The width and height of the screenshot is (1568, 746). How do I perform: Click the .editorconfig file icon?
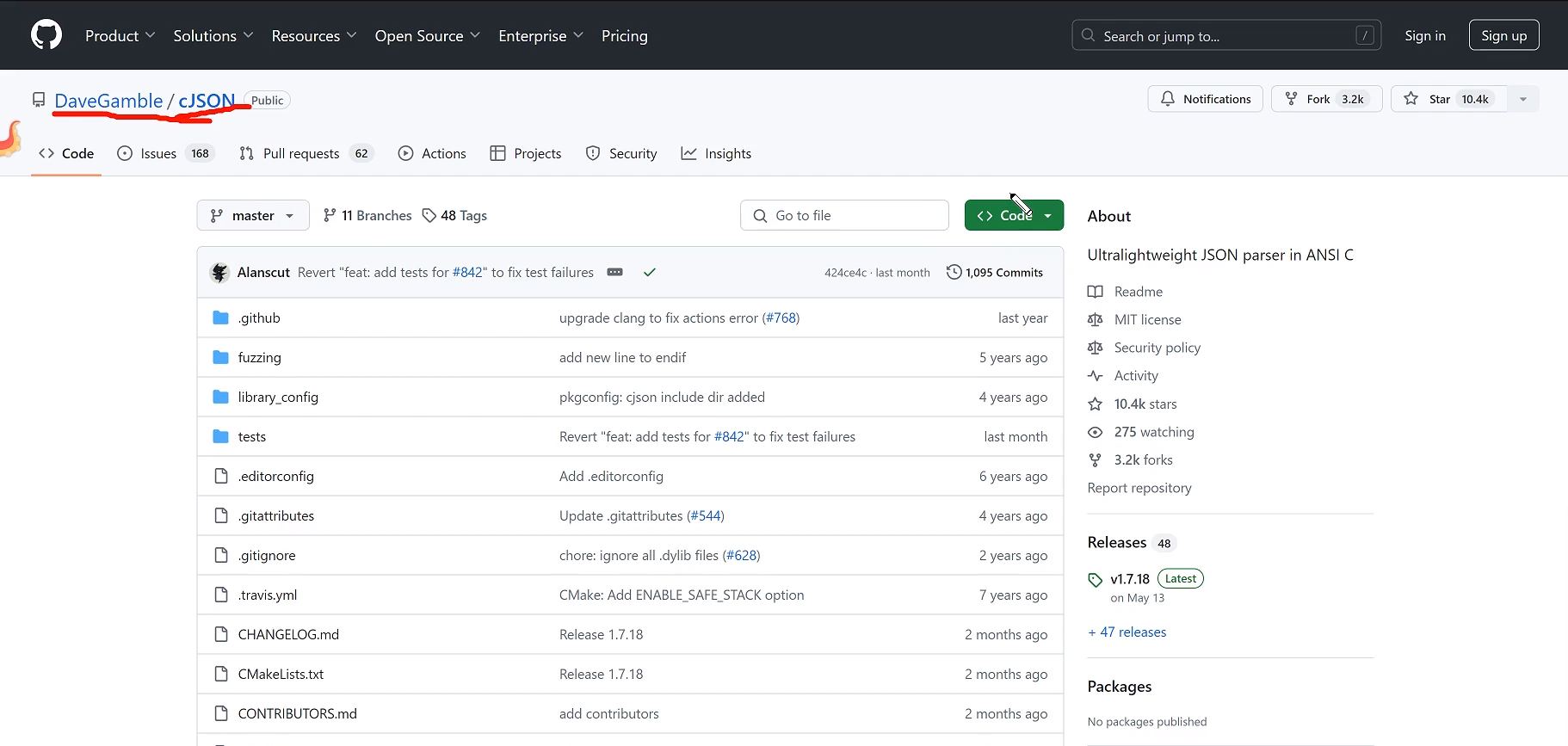221,476
